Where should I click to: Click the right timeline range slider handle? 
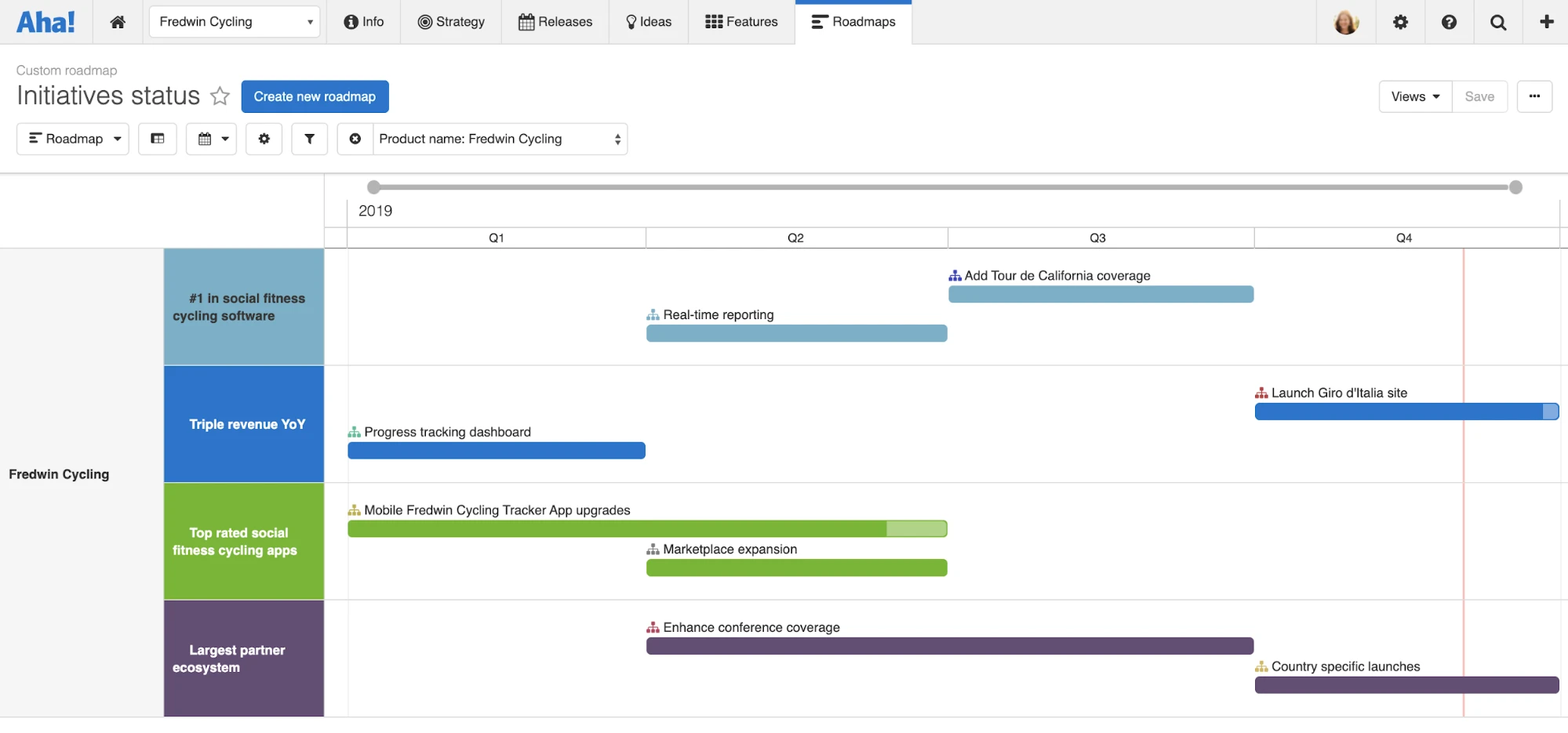(x=1515, y=187)
